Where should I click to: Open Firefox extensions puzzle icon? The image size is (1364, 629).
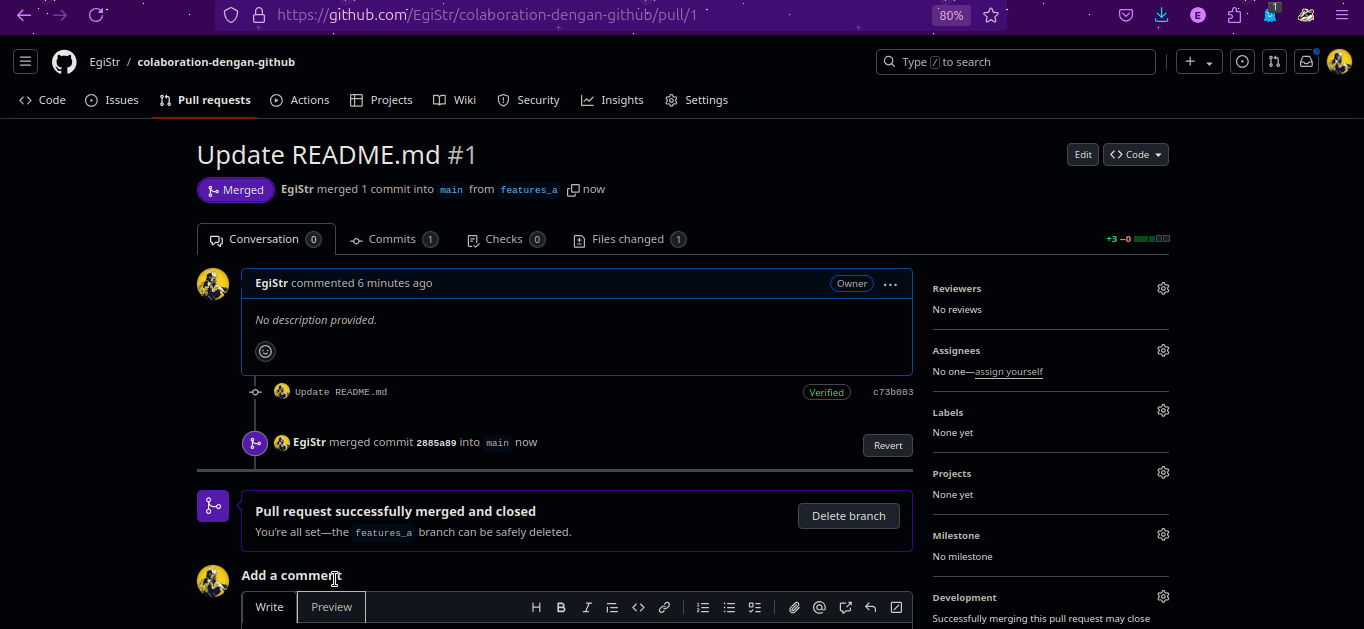(x=1234, y=15)
